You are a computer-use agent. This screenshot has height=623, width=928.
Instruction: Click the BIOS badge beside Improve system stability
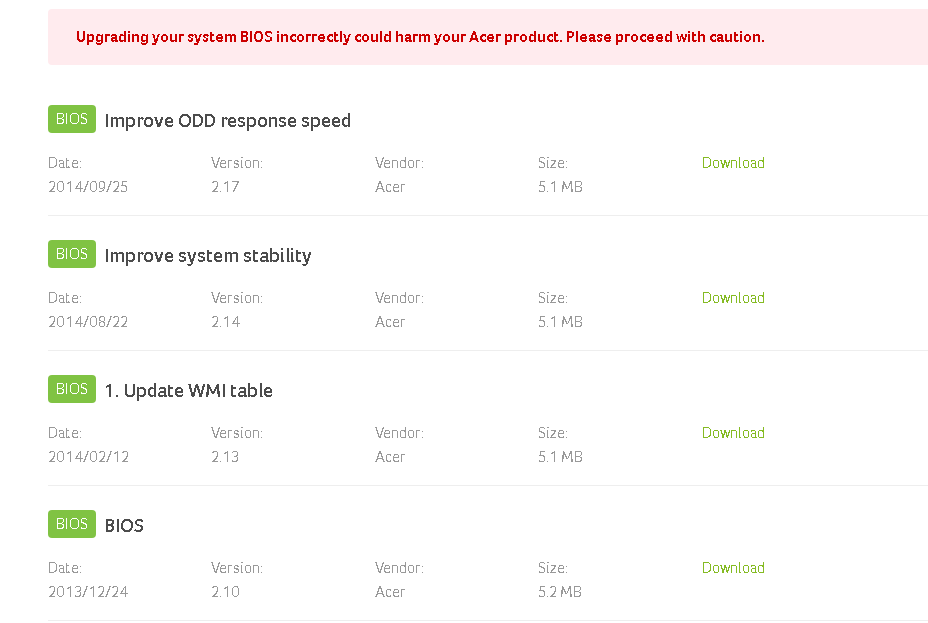point(71,254)
